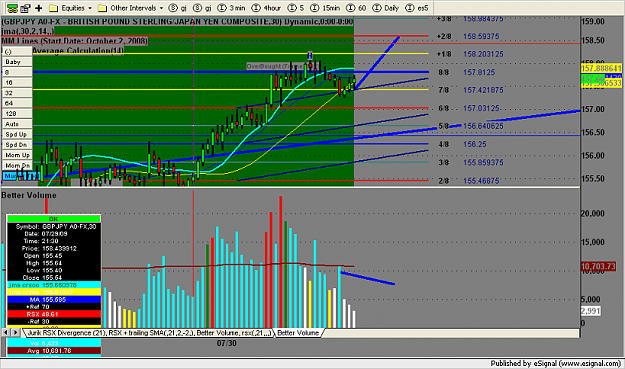Click the GBPJPY A0-FX chart title
625x369 pixels.
click(177, 22)
